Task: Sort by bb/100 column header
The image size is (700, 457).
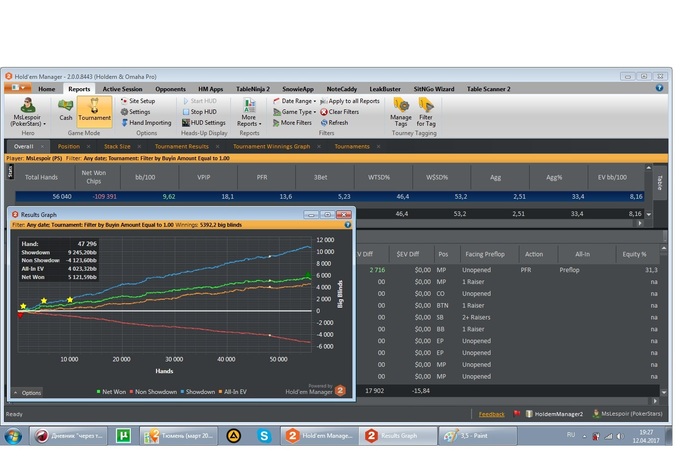Action: [x=145, y=177]
